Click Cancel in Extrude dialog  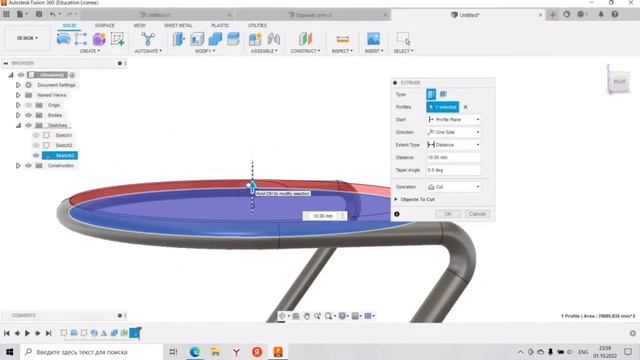[x=477, y=214]
